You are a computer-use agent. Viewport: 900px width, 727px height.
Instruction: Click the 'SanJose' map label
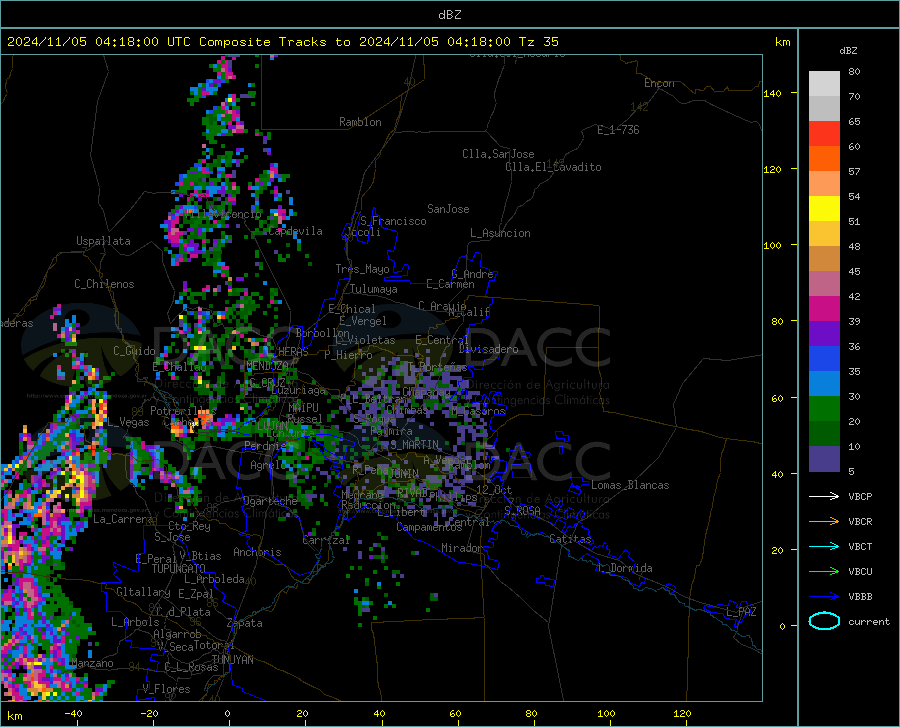coord(448,209)
